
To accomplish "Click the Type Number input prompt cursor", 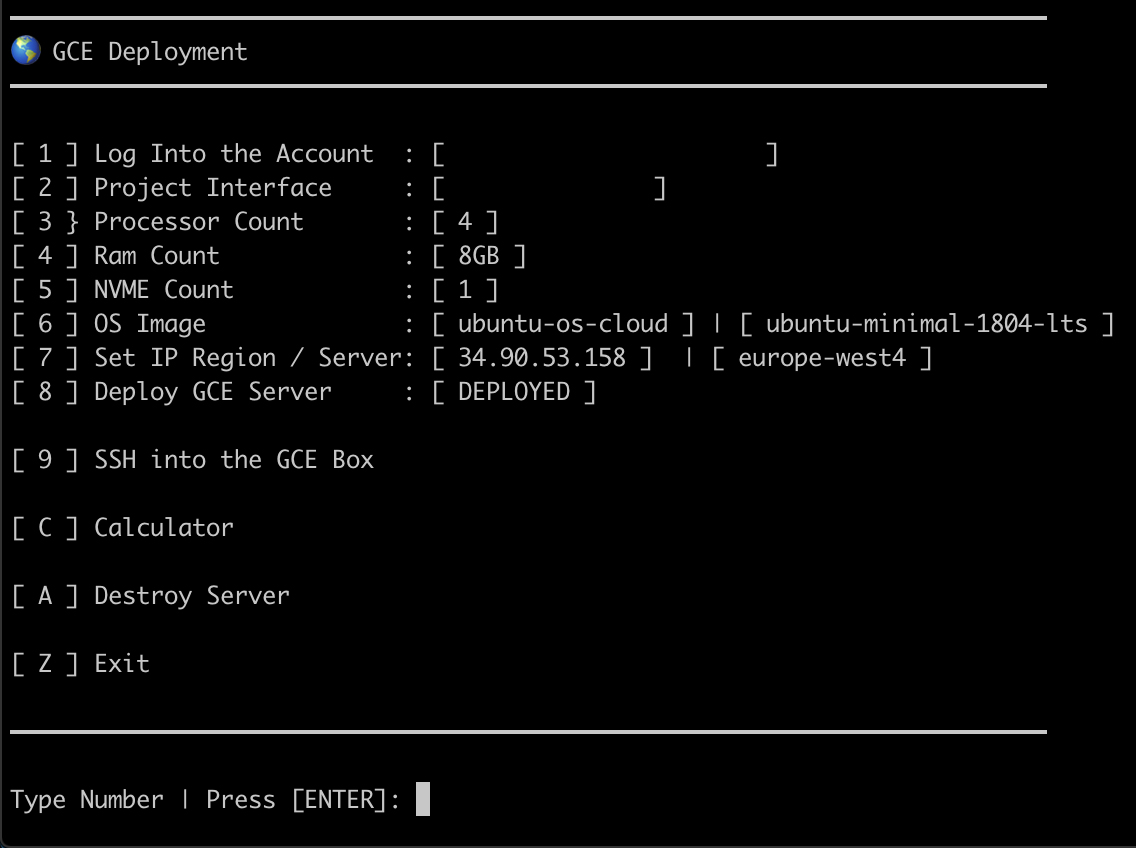I will click(424, 800).
